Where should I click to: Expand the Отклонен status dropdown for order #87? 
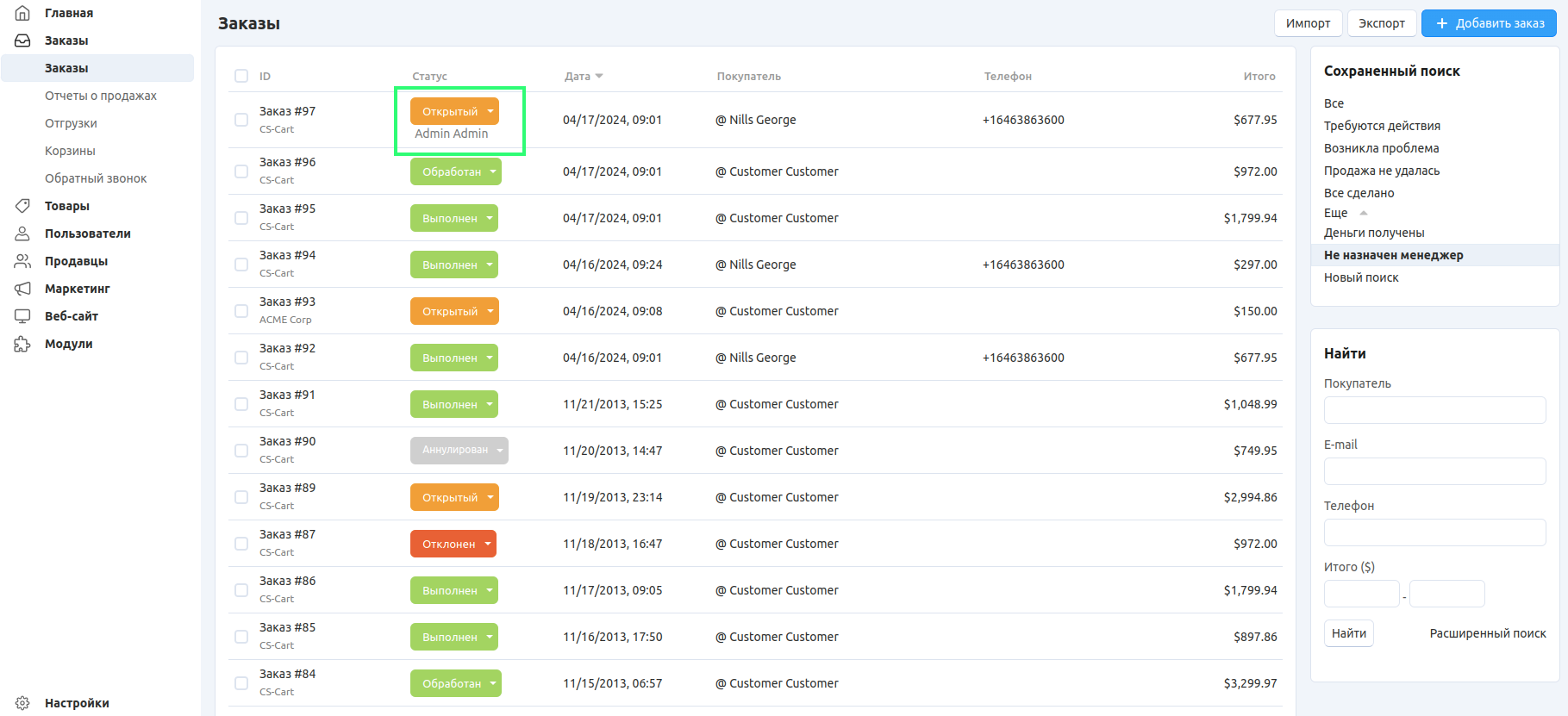click(x=488, y=544)
